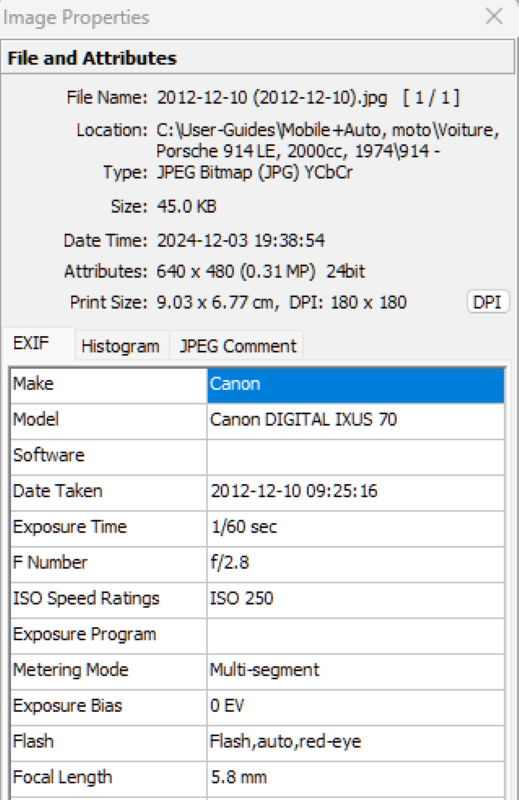This screenshot has width=519, height=800.
Task: Select the Make label cell
Action: pyautogui.click(x=109, y=386)
